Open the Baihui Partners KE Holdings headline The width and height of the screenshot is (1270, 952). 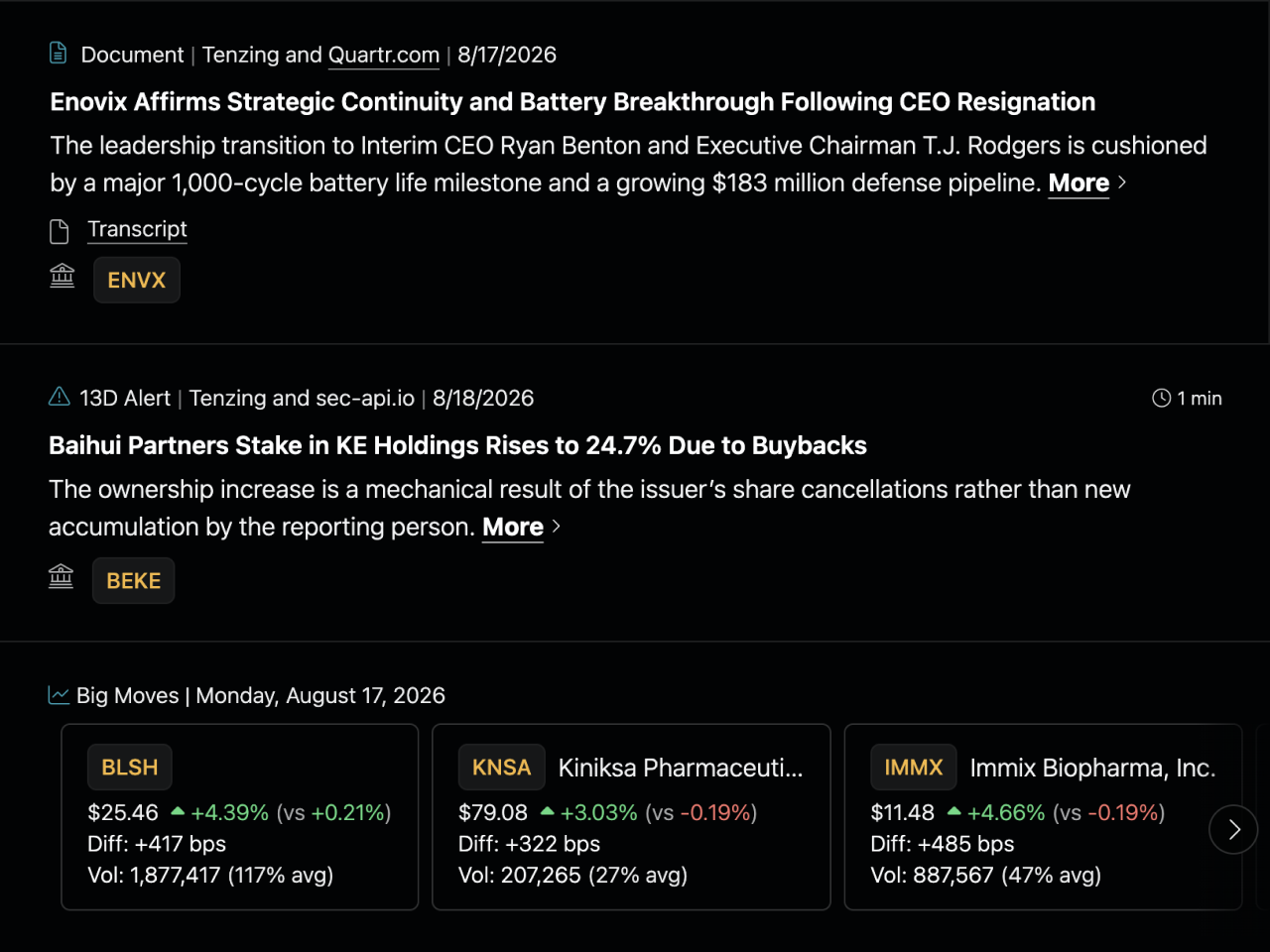pyautogui.click(x=457, y=446)
